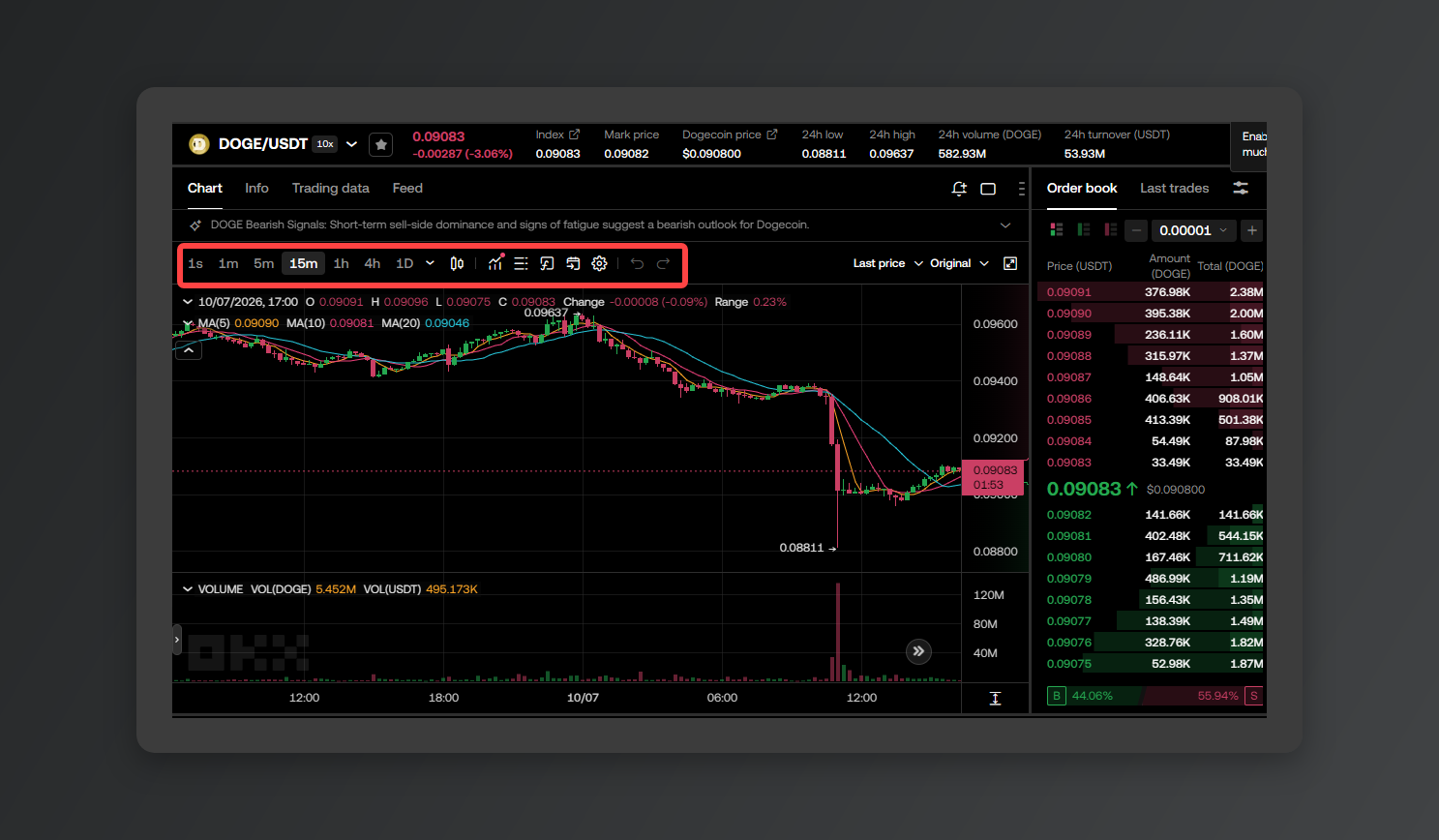Open the candlestick chart style selector

pos(457,263)
